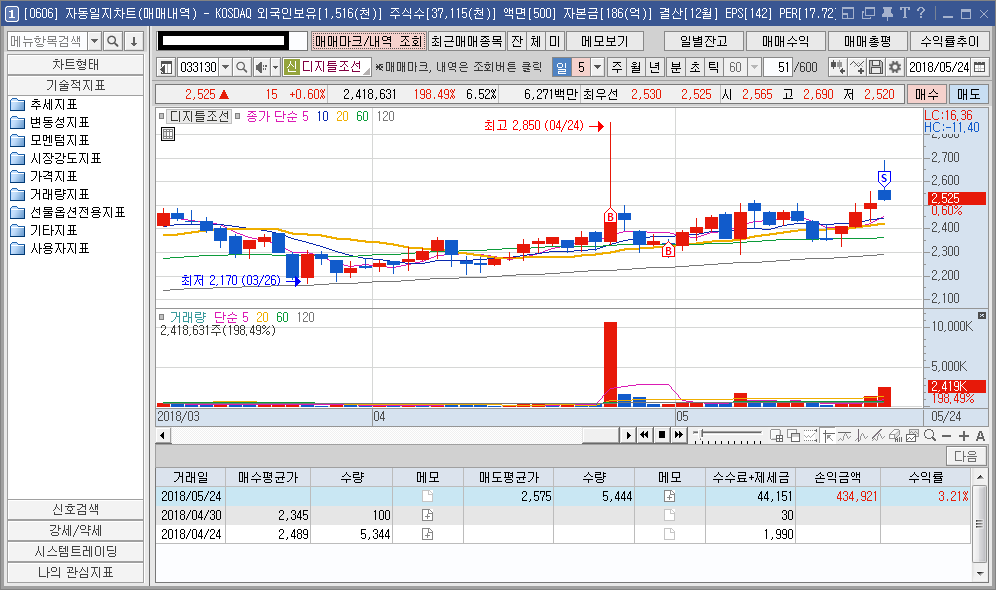Click the A text auto-scale icon

(980, 436)
